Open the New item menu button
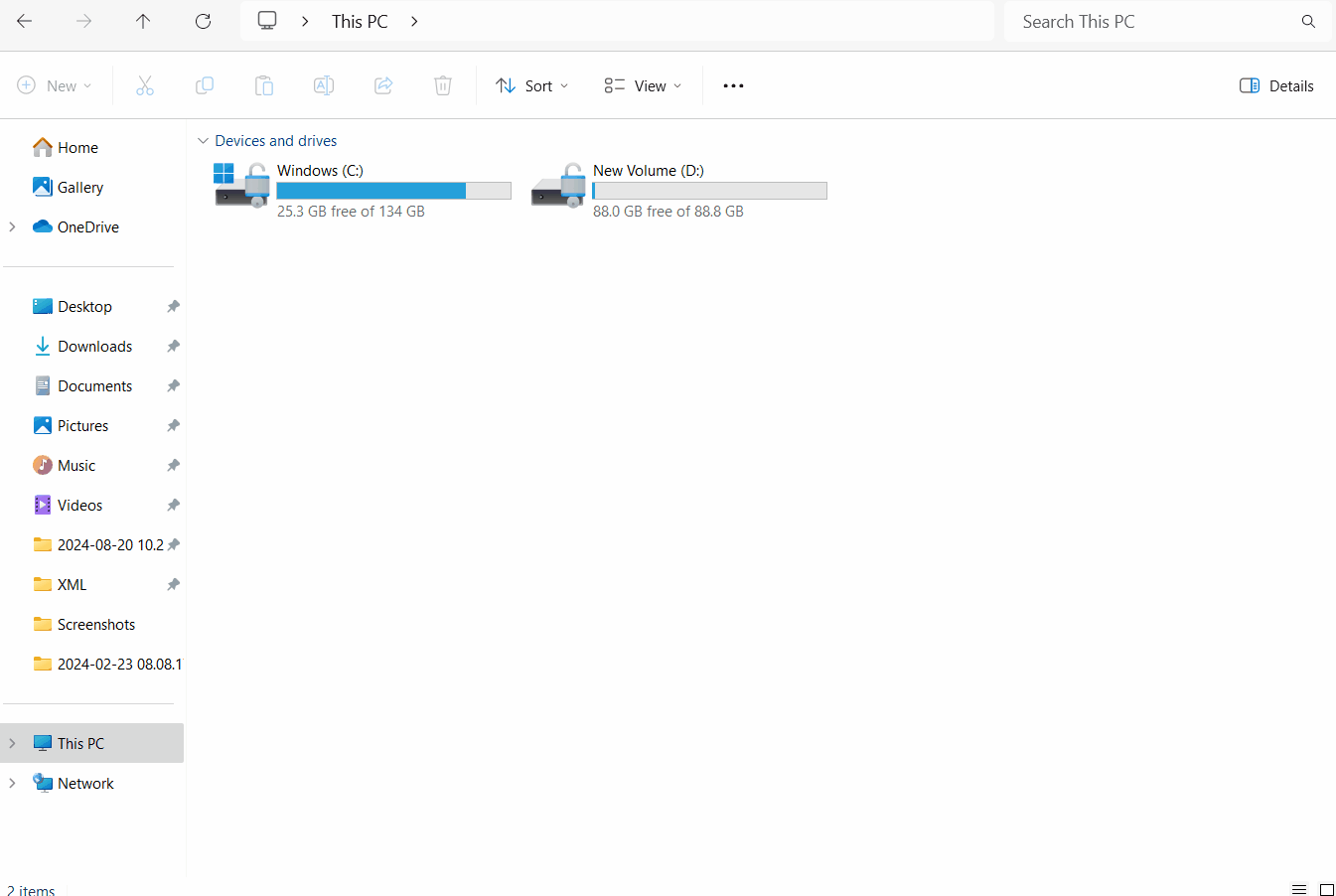 point(55,86)
